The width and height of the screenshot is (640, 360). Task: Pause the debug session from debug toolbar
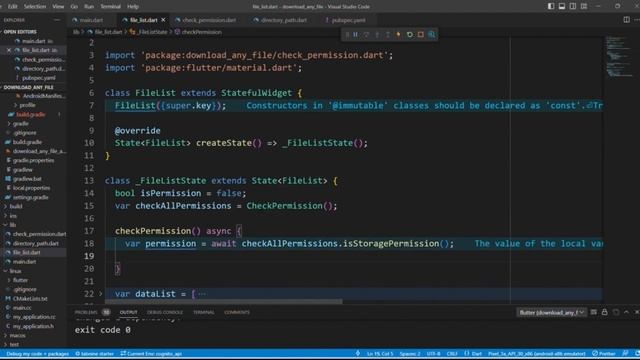click(x=356, y=35)
